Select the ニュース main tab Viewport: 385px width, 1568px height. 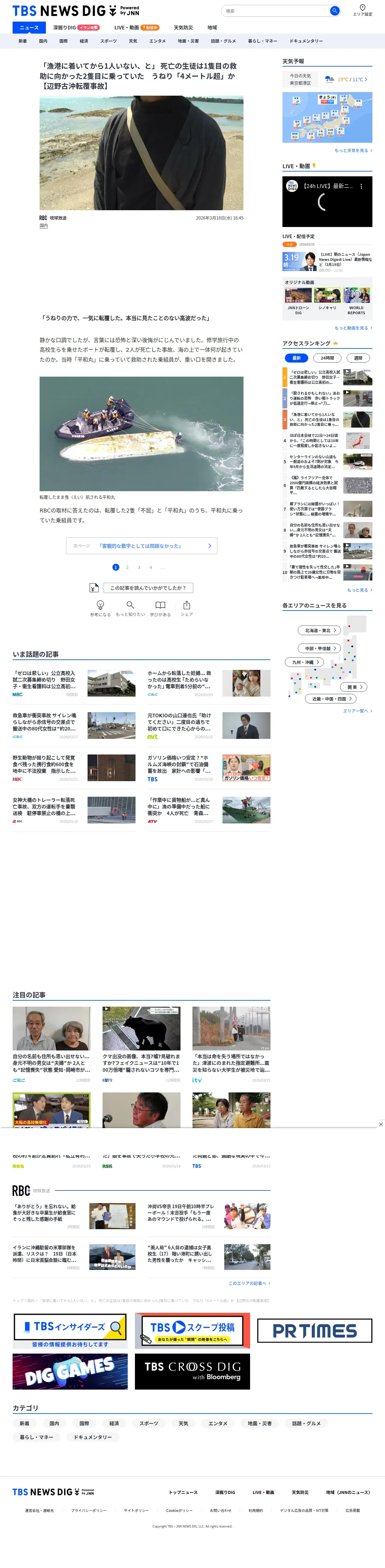coord(29,27)
